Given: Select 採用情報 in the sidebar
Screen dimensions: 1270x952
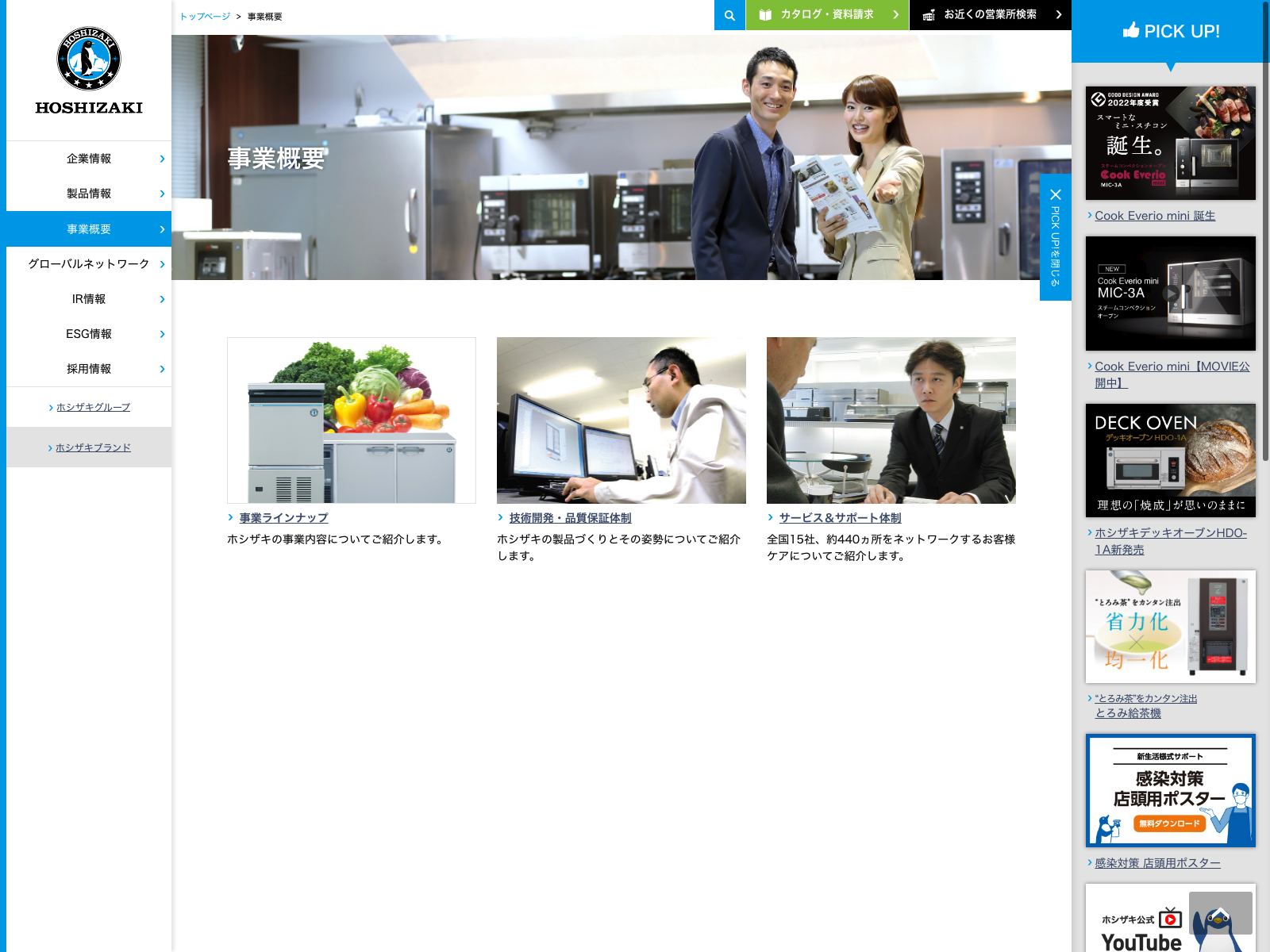Looking at the screenshot, I should click(89, 369).
